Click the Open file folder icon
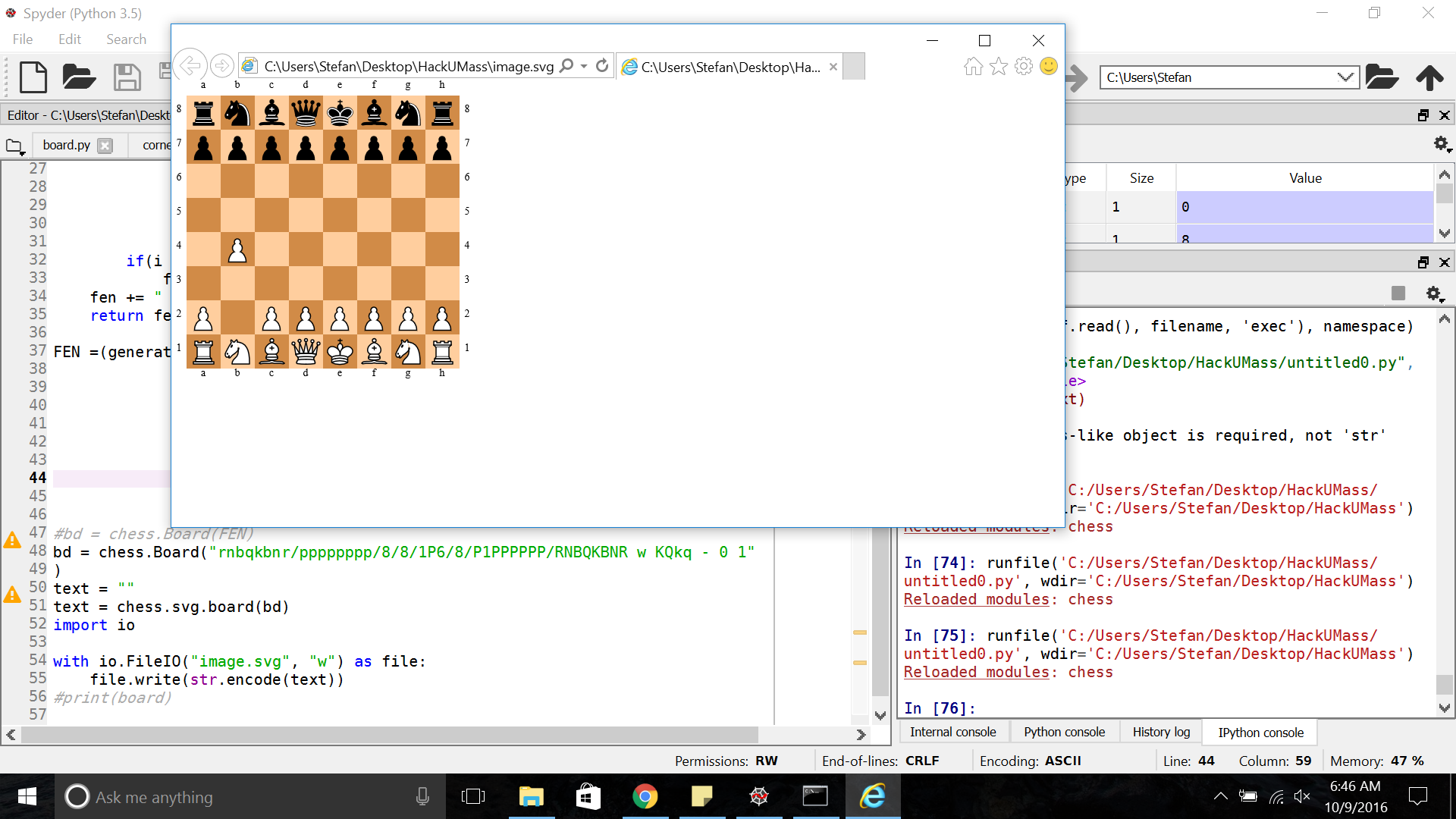 (x=79, y=77)
